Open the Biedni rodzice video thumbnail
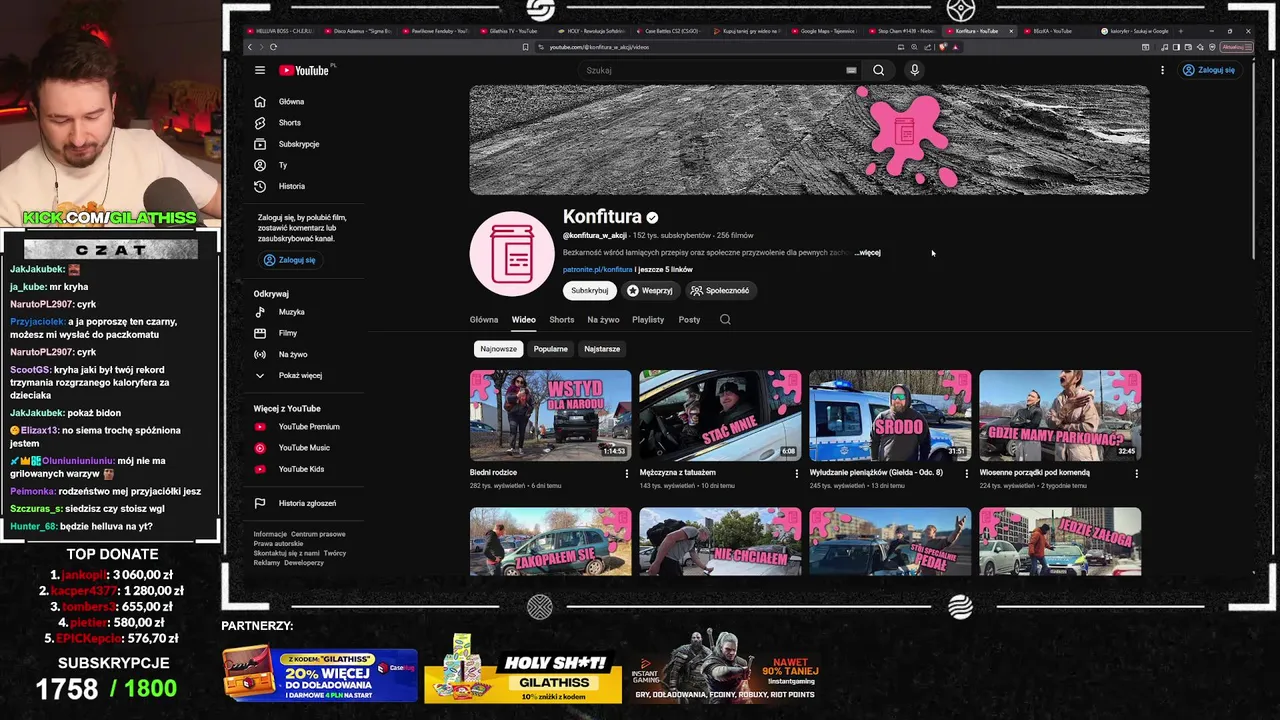 tap(551, 415)
